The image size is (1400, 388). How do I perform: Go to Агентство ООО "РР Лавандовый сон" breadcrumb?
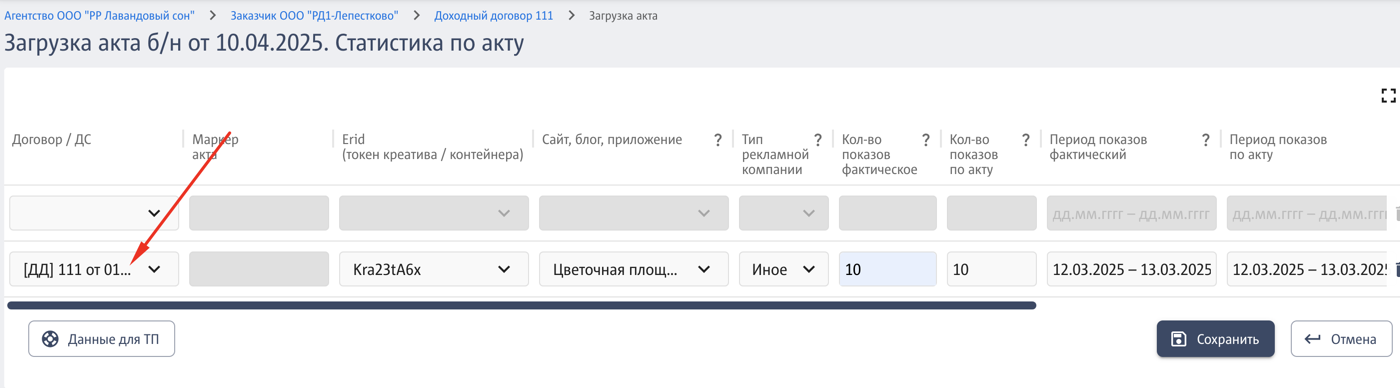click(98, 16)
